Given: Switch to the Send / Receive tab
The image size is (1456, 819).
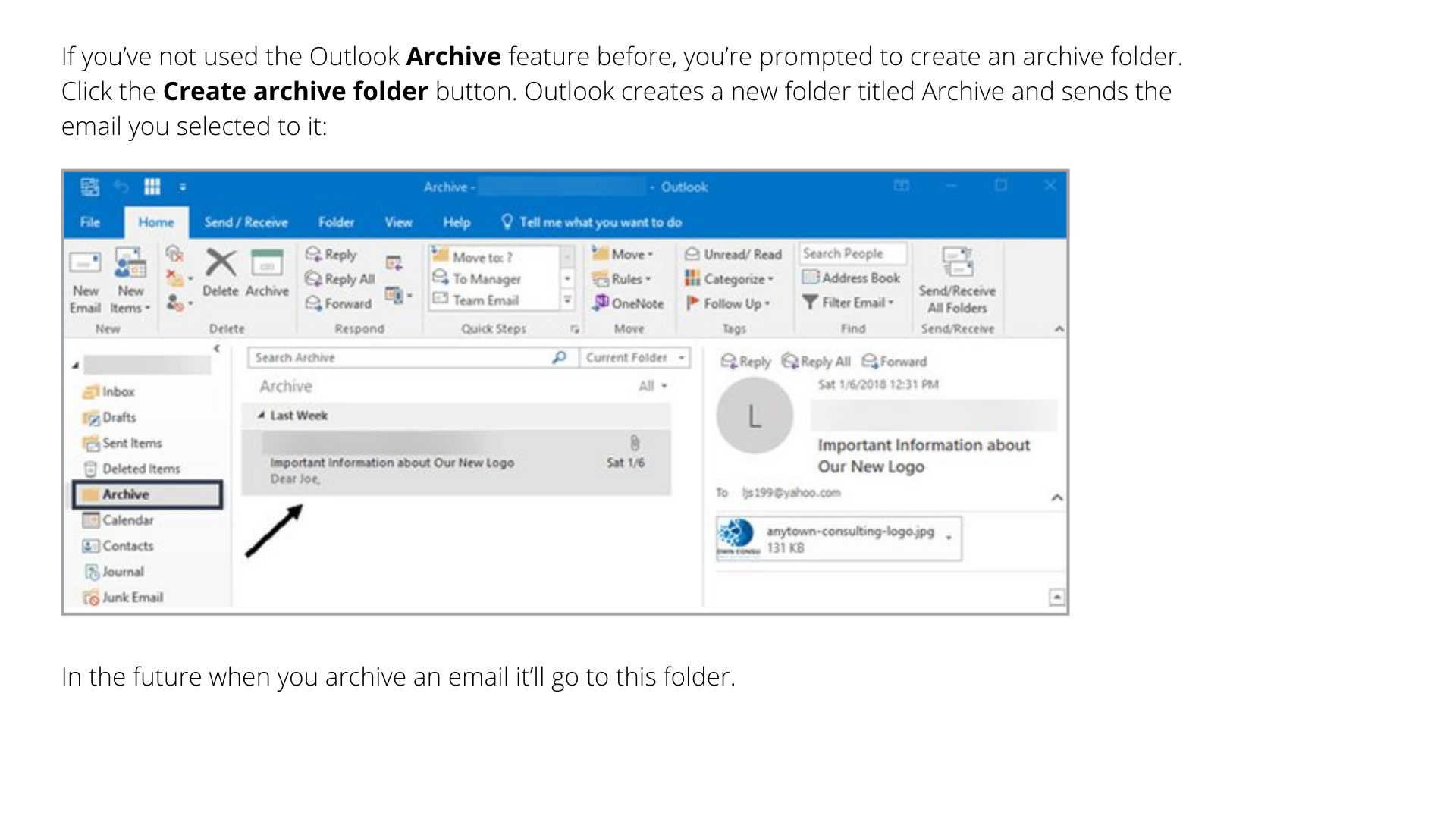Looking at the screenshot, I should [246, 222].
